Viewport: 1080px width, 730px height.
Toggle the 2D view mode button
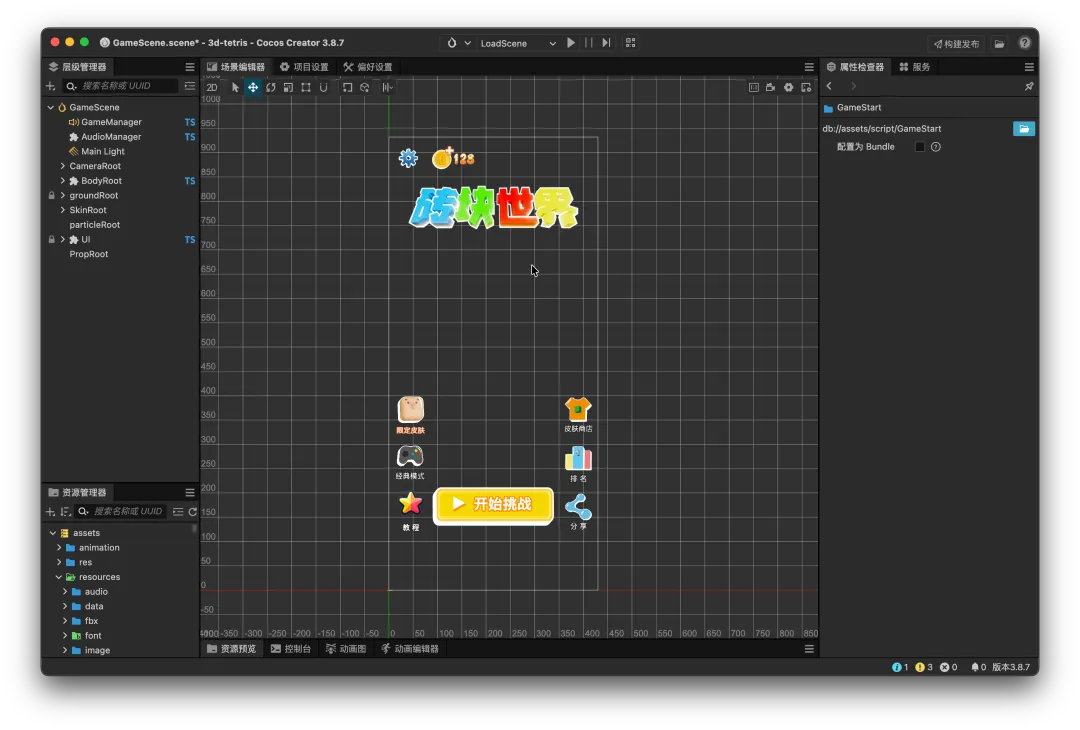(x=212, y=88)
